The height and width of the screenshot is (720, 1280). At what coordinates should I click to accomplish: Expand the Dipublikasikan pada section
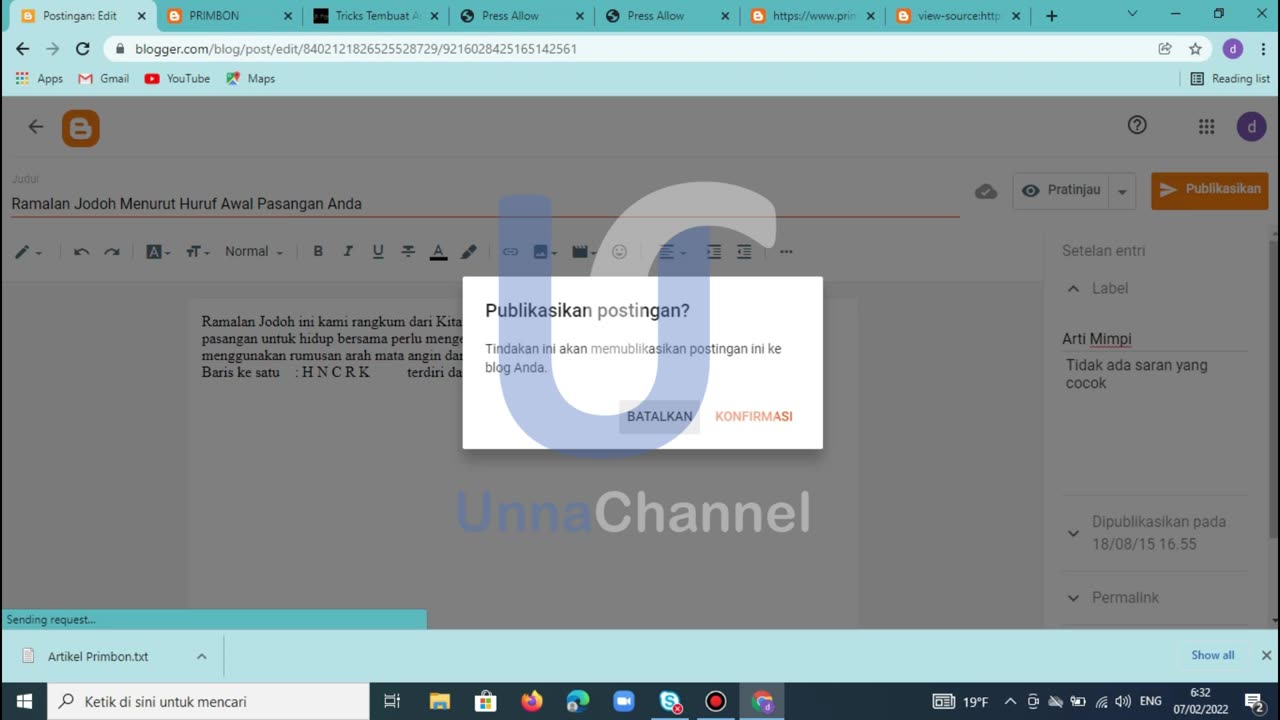click(1073, 533)
